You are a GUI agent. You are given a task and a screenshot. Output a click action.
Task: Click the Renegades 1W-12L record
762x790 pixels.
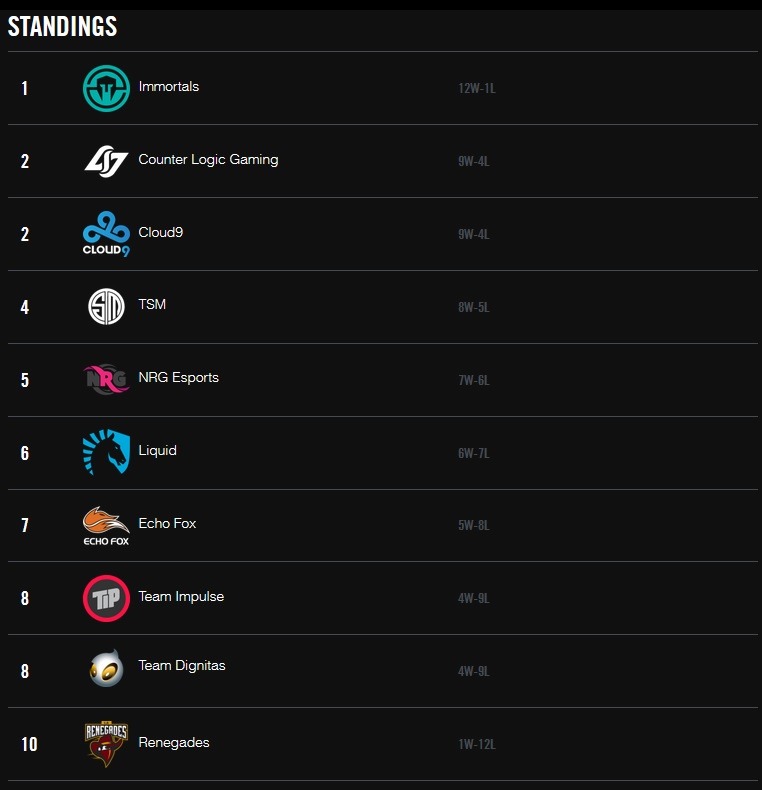coord(477,745)
